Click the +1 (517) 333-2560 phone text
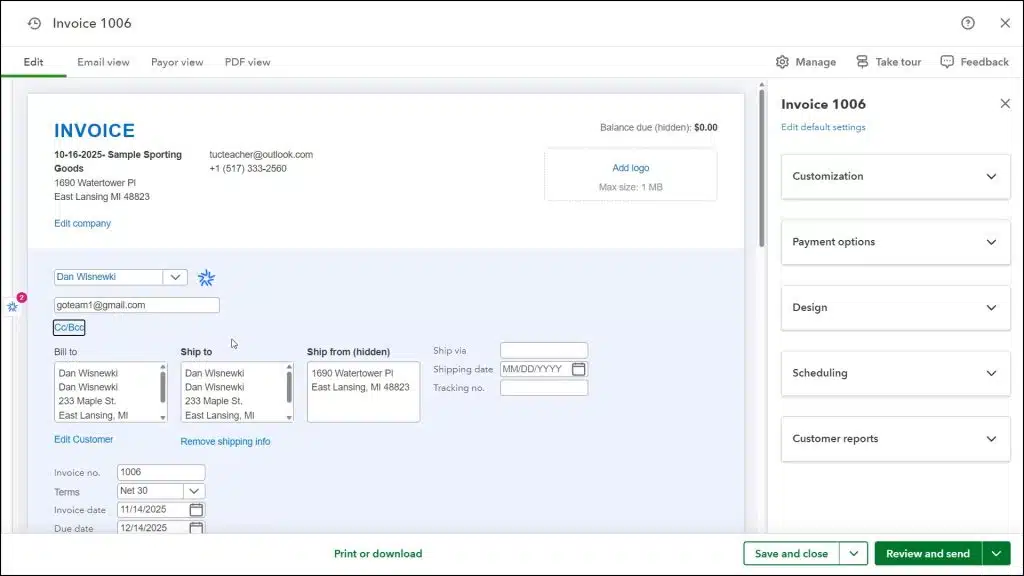 pyautogui.click(x=248, y=168)
